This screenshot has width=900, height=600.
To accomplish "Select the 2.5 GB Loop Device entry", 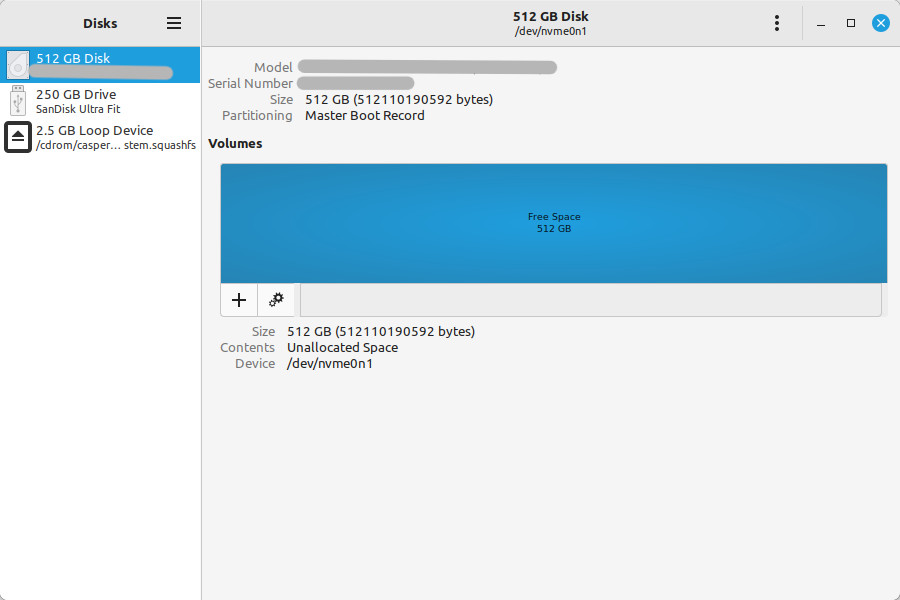I will pyautogui.click(x=100, y=137).
